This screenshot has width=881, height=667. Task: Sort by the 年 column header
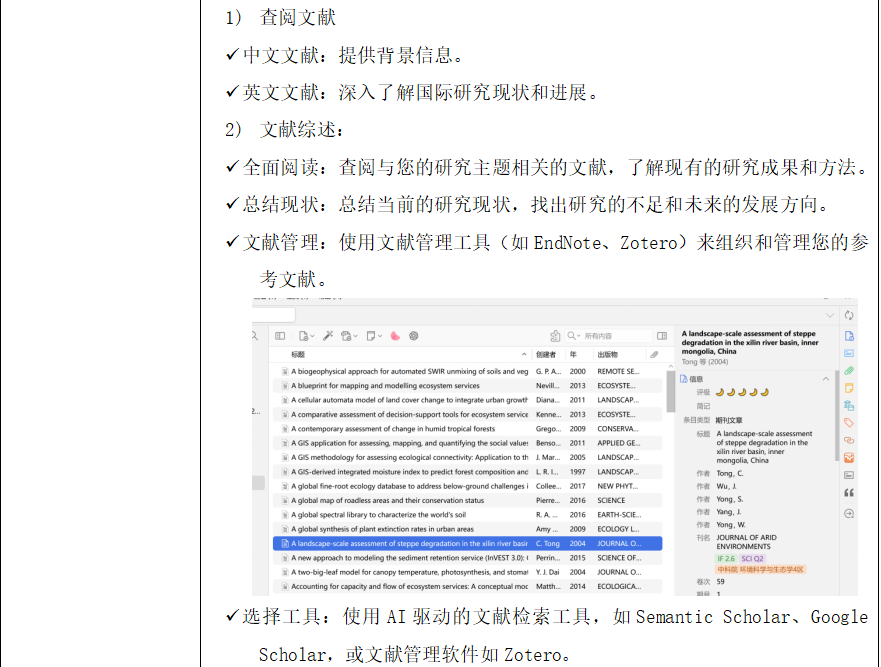click(x=573, y=355)
